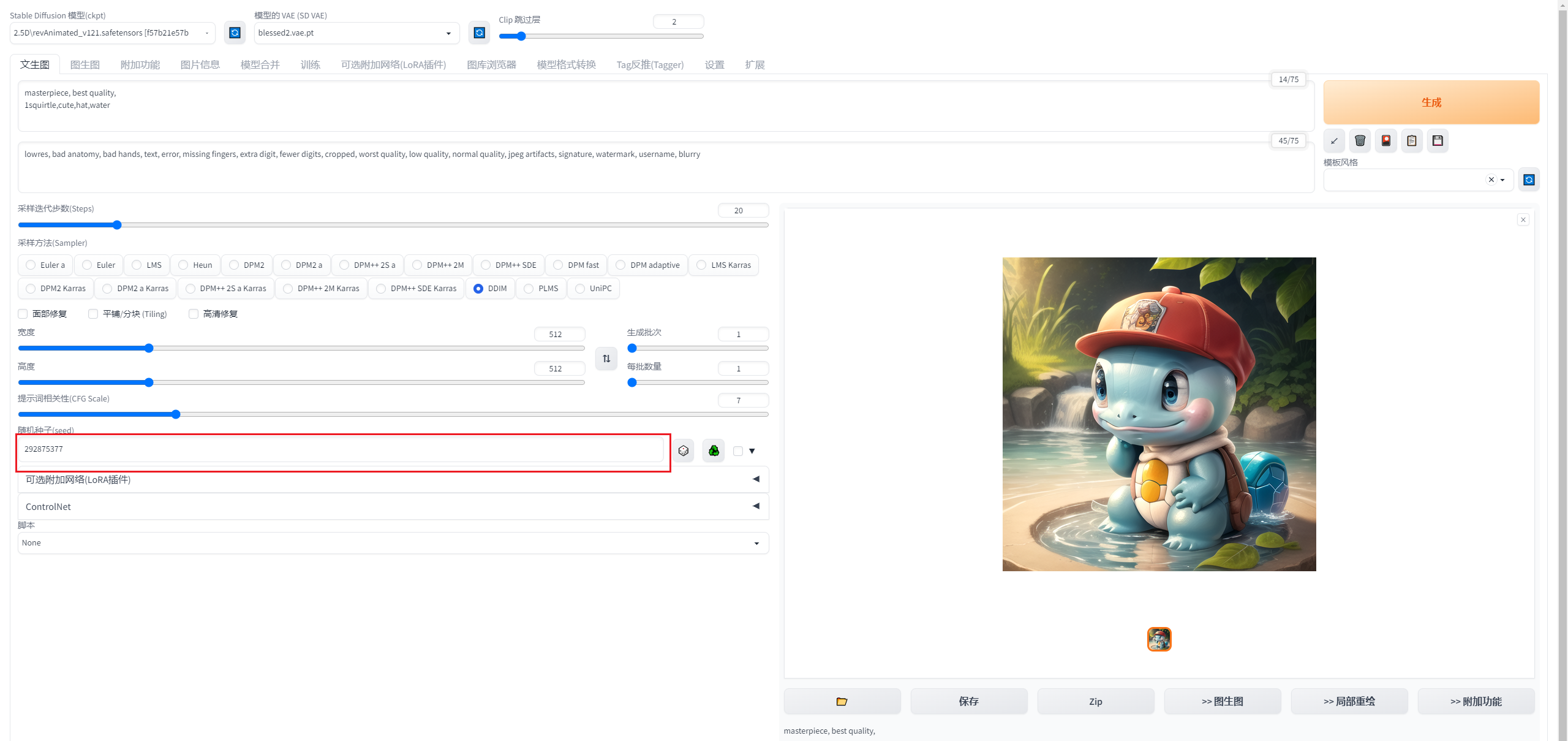Reuse last seed with recycle icon
The height and width of the screenshot is (741, 1568).
(714, 451)
